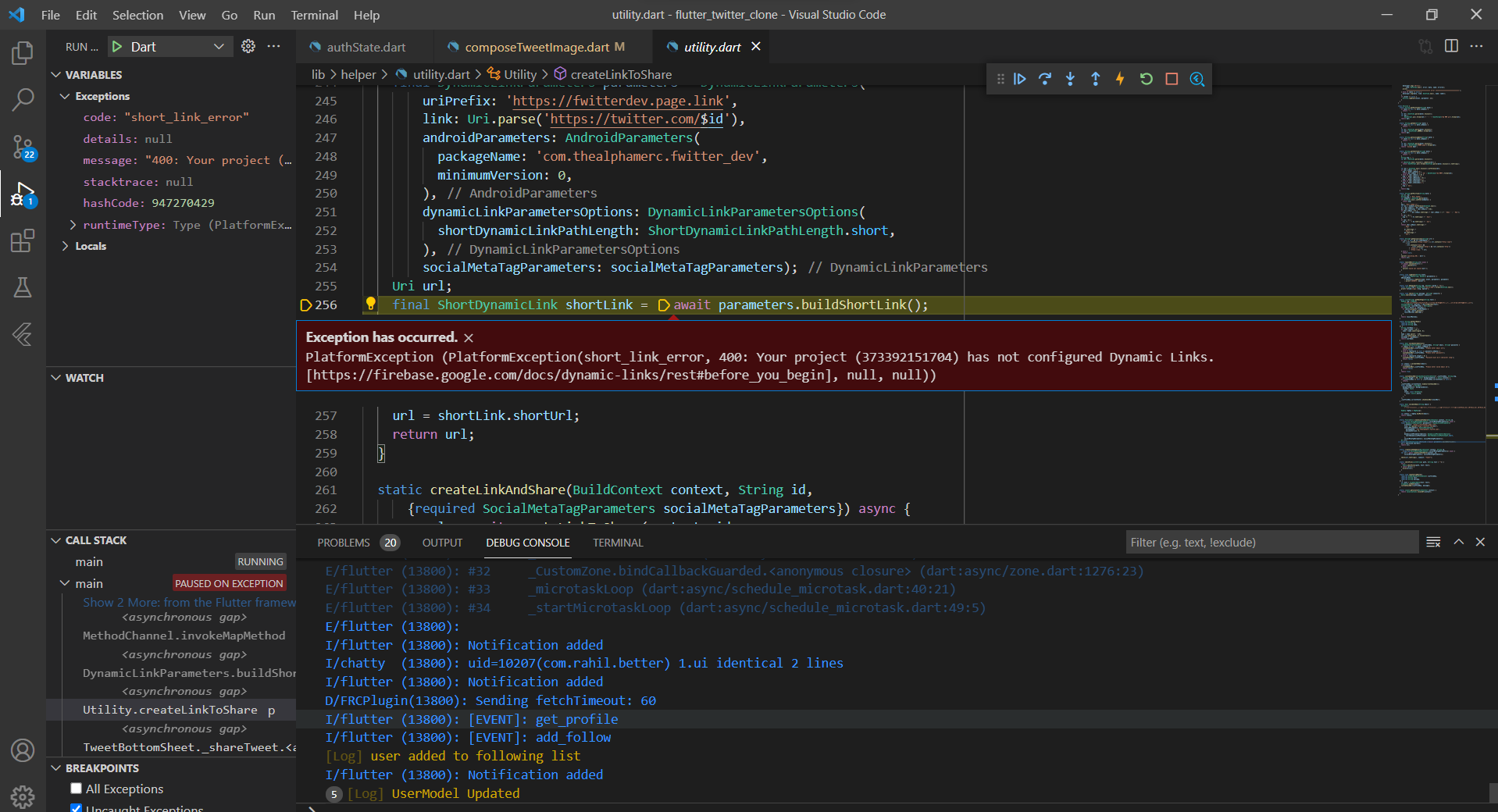This screenshot has width=1498, height=812.
Task: Open the Search view in activity bar
Action: [x=23, y=99]
